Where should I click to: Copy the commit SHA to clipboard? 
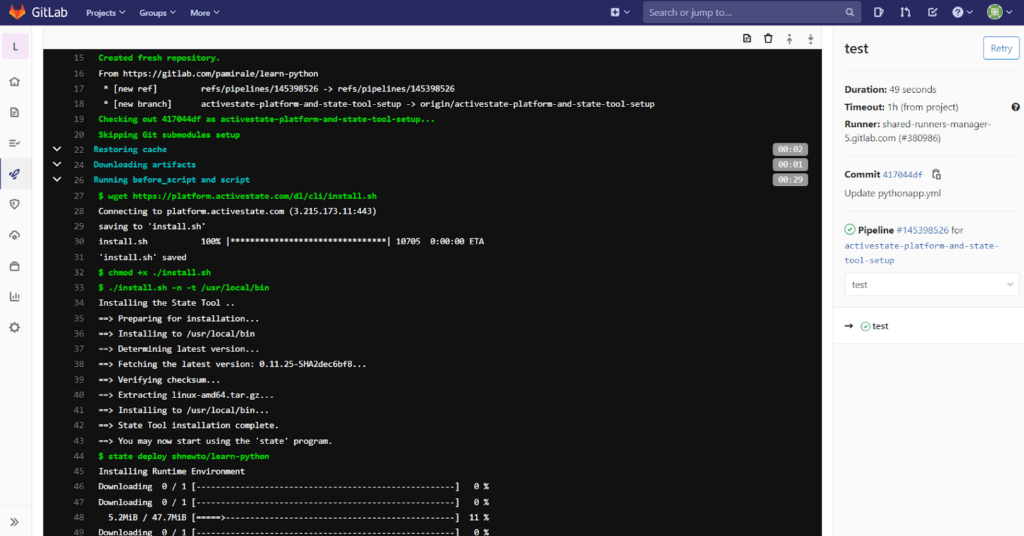pyautogui.click(x=936, y=174)
